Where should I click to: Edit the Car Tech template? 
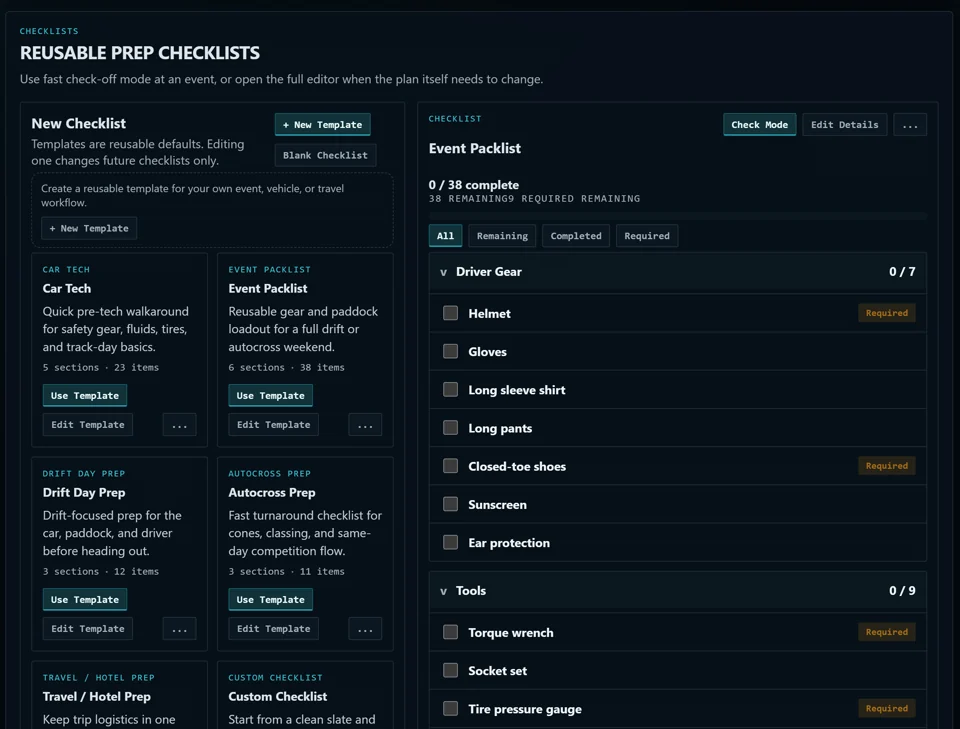pyautogui.click(x=88, y=425)
